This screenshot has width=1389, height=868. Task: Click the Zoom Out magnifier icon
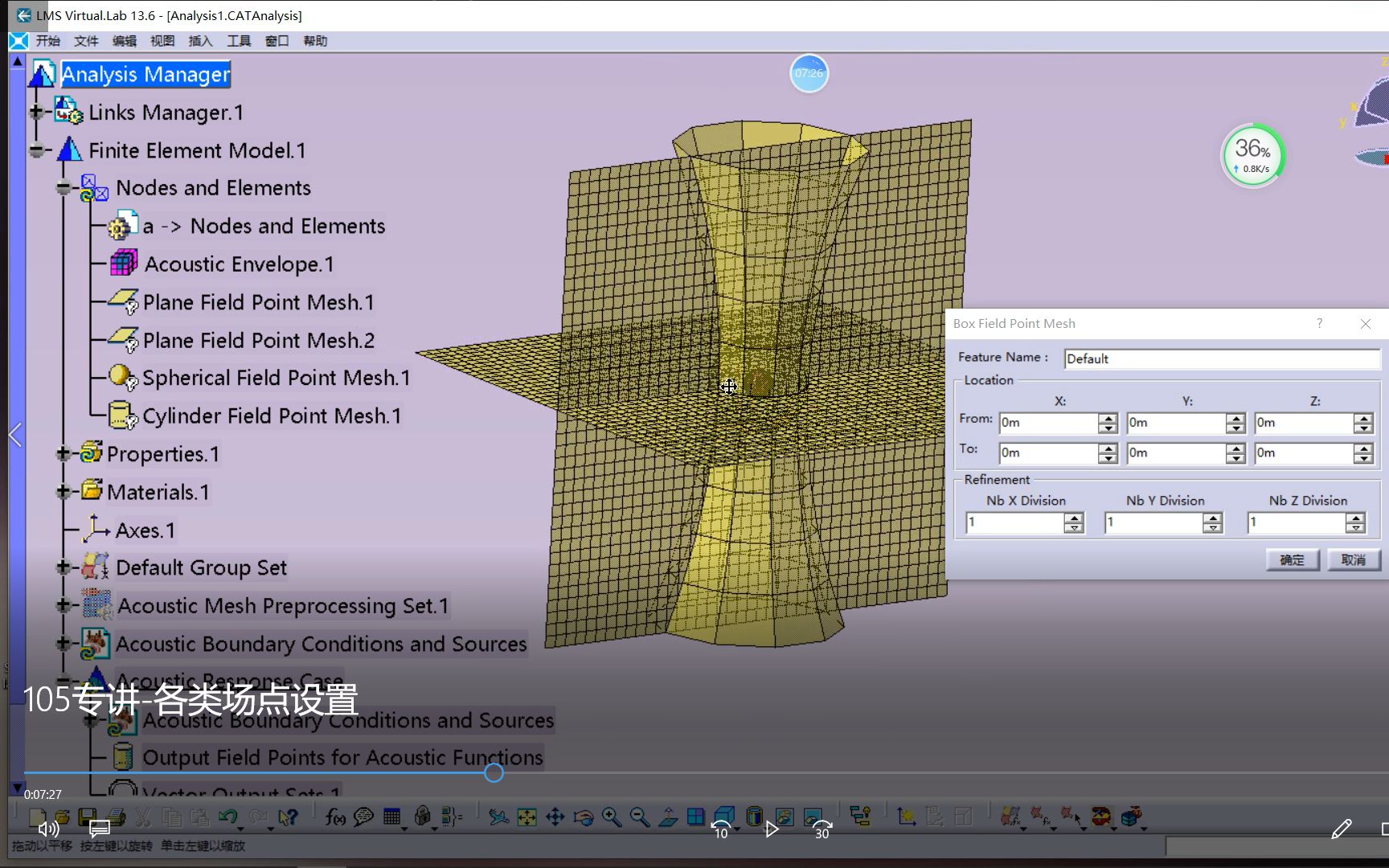point(639,817)
